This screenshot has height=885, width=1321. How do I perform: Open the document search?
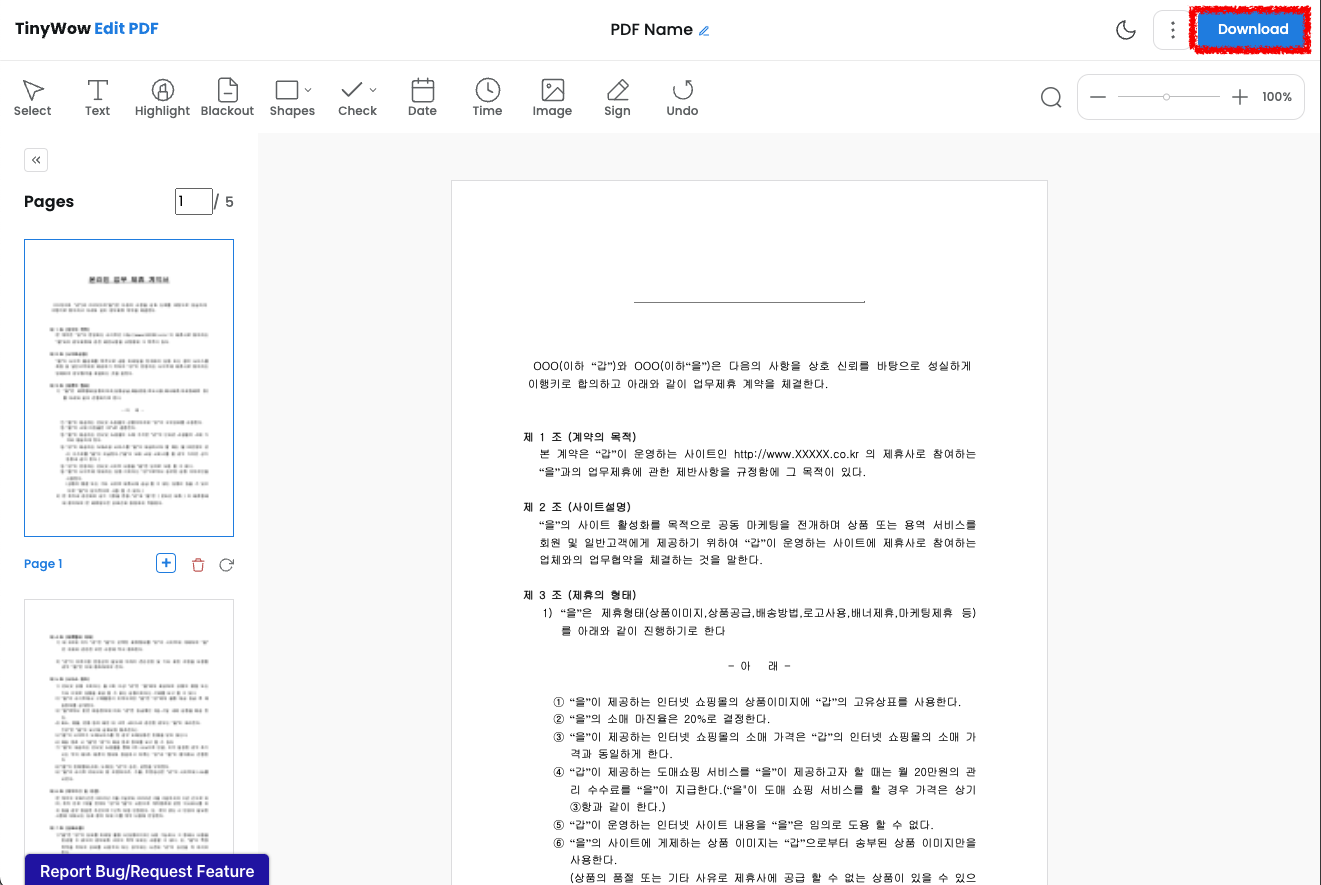[1050, 97]
